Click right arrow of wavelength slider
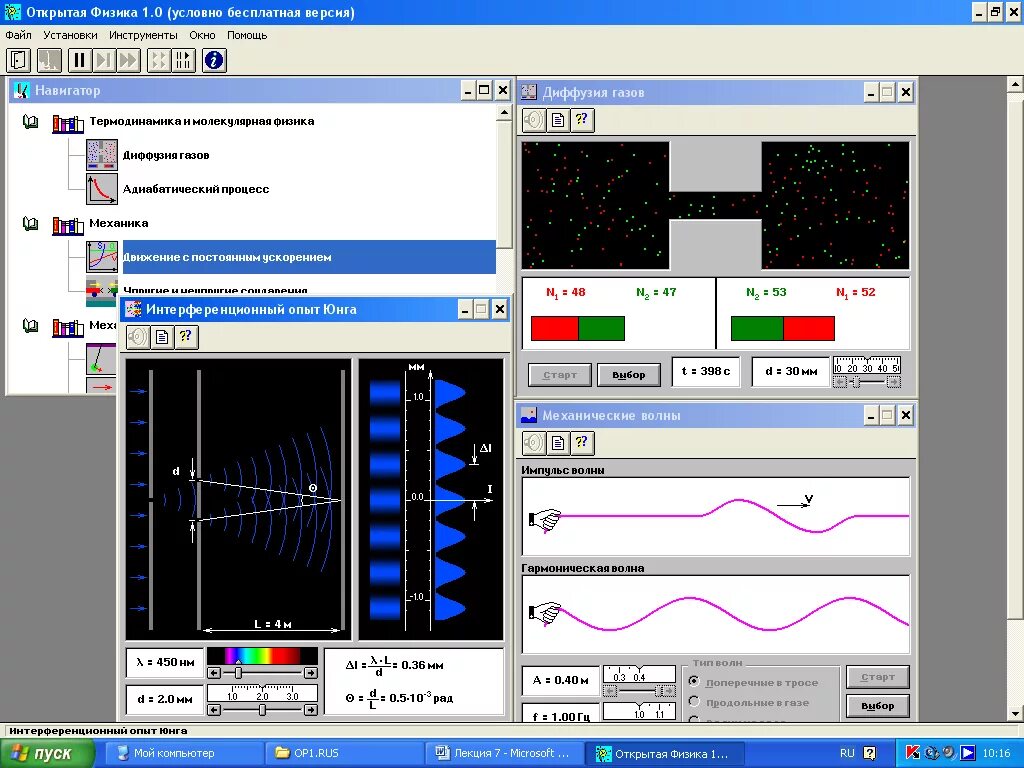1024x768 pixels. coord(311,673)
